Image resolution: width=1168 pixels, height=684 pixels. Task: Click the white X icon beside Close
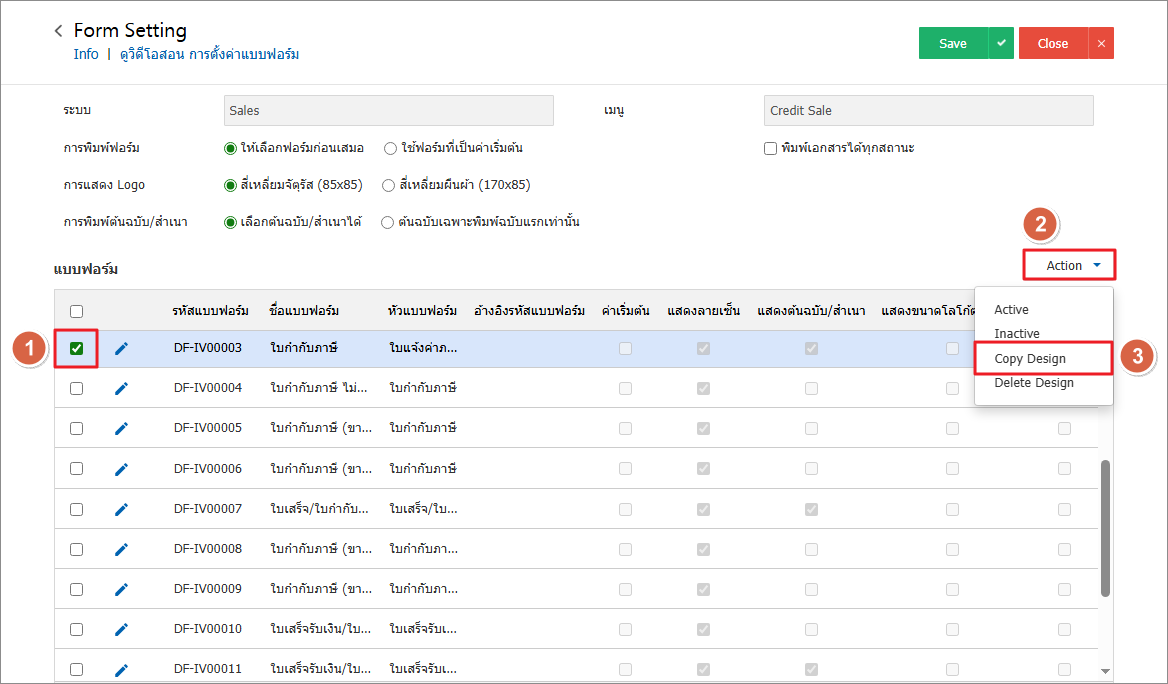coord(1101,43)
